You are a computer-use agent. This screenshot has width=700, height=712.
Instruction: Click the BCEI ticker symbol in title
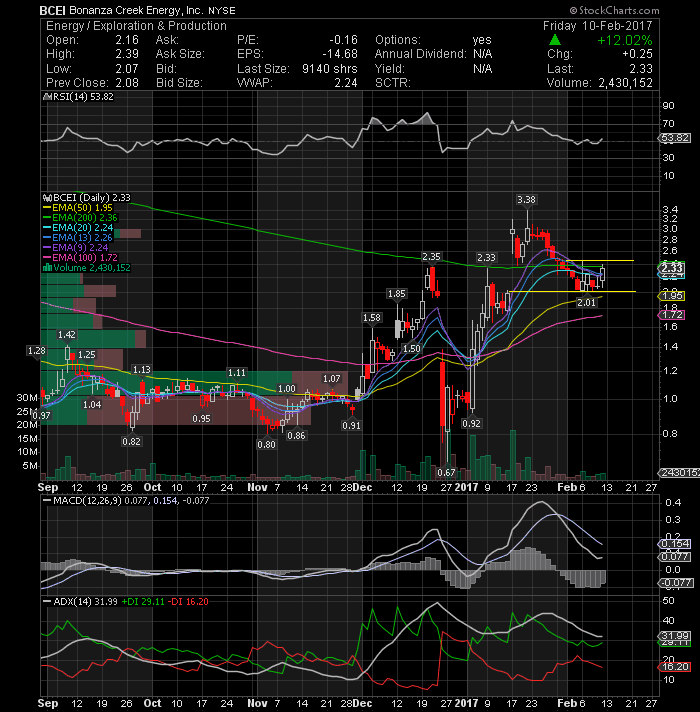coord(53,10)
